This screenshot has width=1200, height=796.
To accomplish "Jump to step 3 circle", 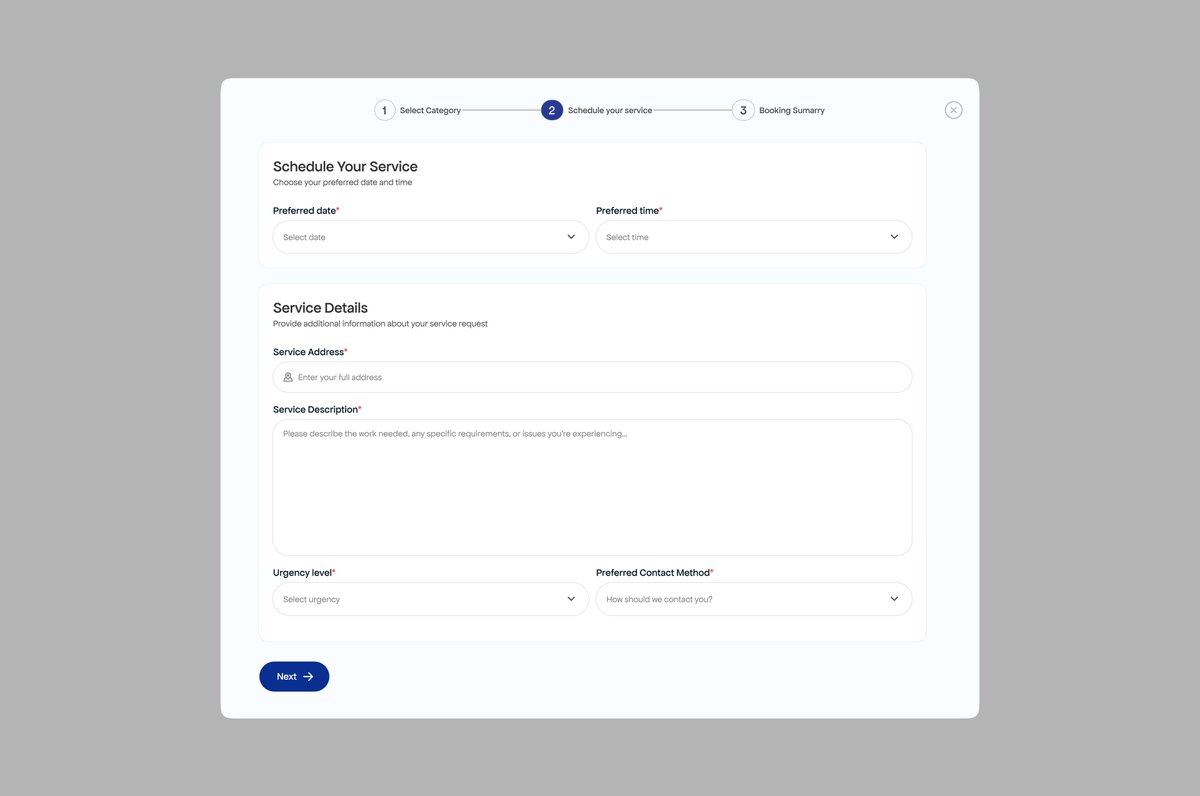I will click(743, 110).
